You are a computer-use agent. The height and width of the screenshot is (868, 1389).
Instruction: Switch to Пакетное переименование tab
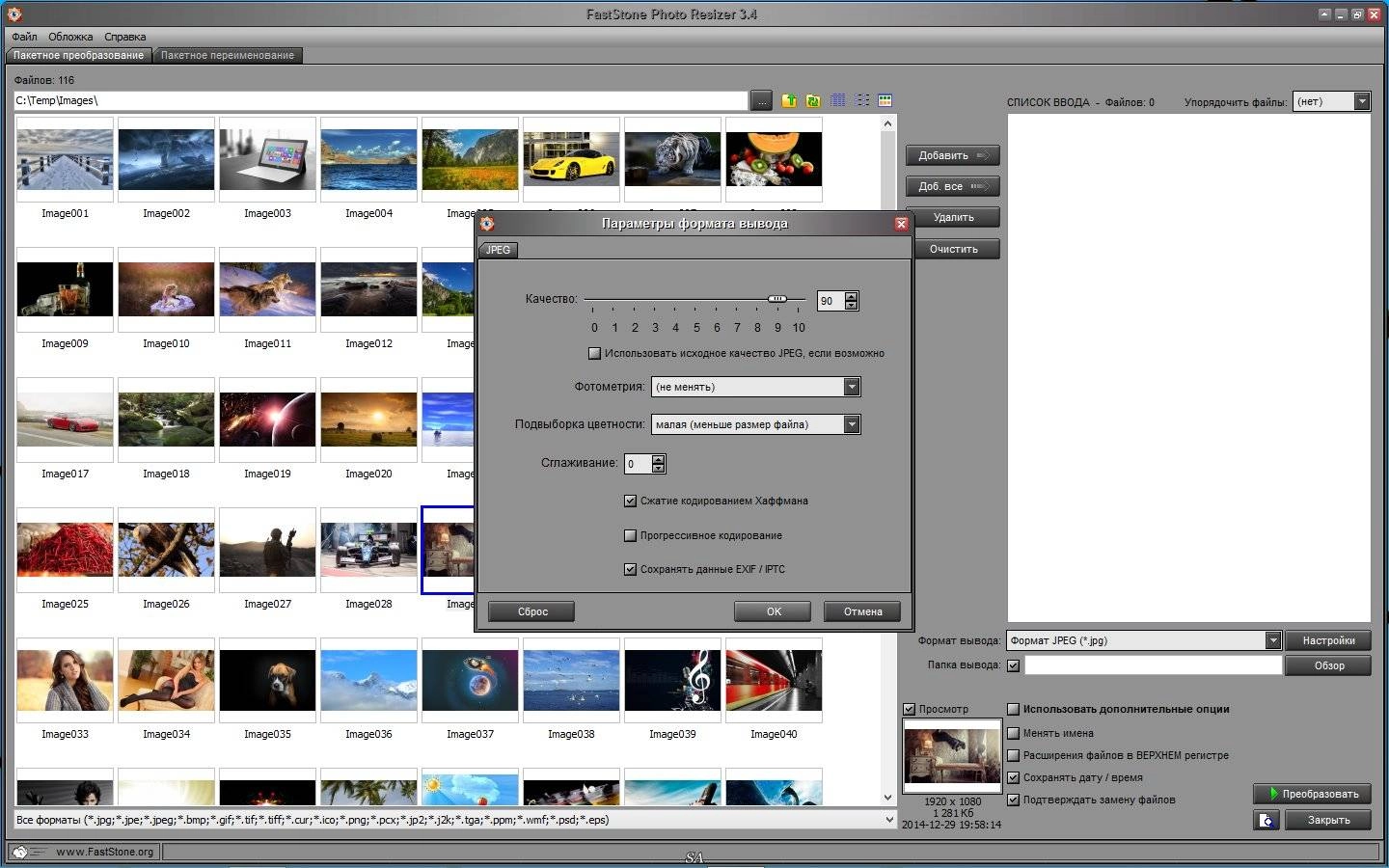point(228,55)
